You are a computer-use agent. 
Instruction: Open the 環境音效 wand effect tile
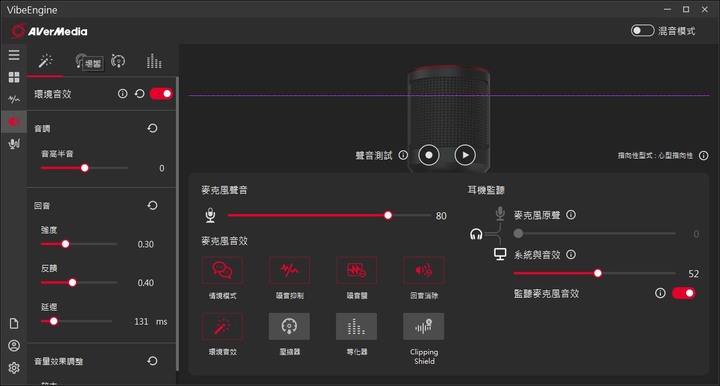(222, 326)
